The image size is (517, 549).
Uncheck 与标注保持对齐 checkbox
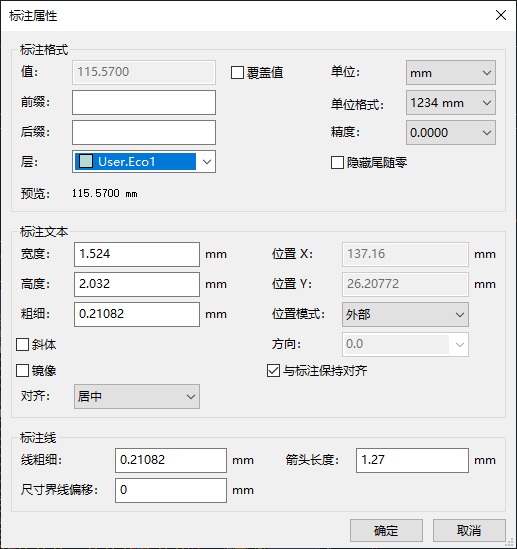click(x=273, y=370)
